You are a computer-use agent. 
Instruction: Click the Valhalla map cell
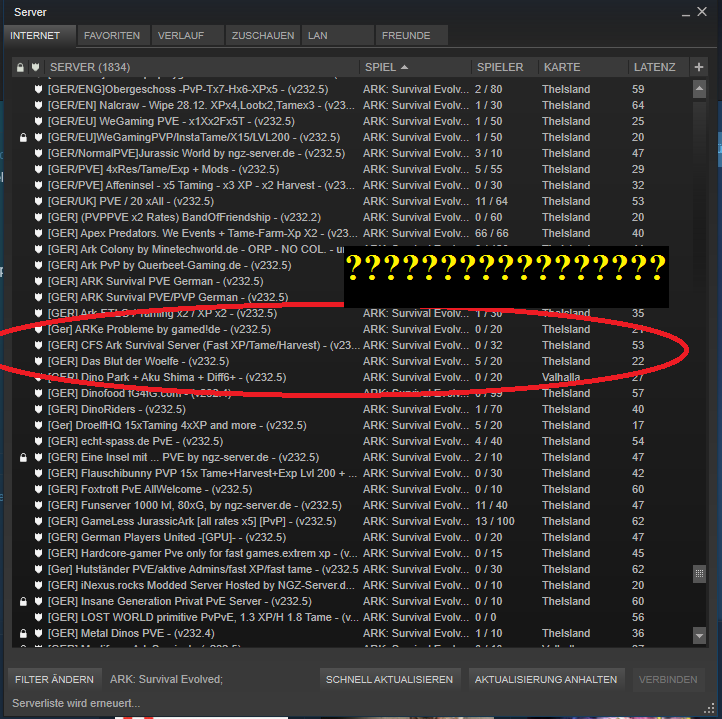561,378
